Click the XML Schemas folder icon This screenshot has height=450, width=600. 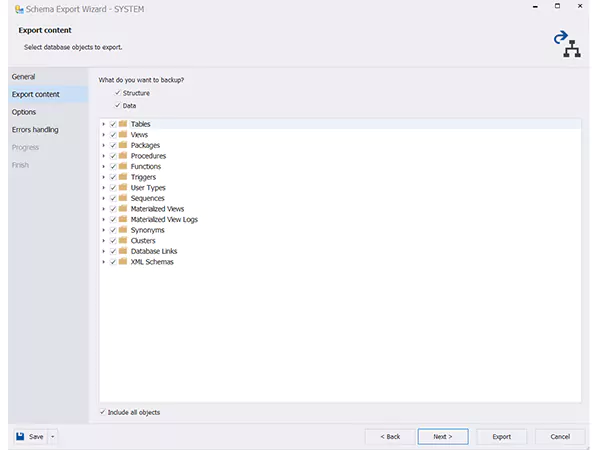(123, 261)
